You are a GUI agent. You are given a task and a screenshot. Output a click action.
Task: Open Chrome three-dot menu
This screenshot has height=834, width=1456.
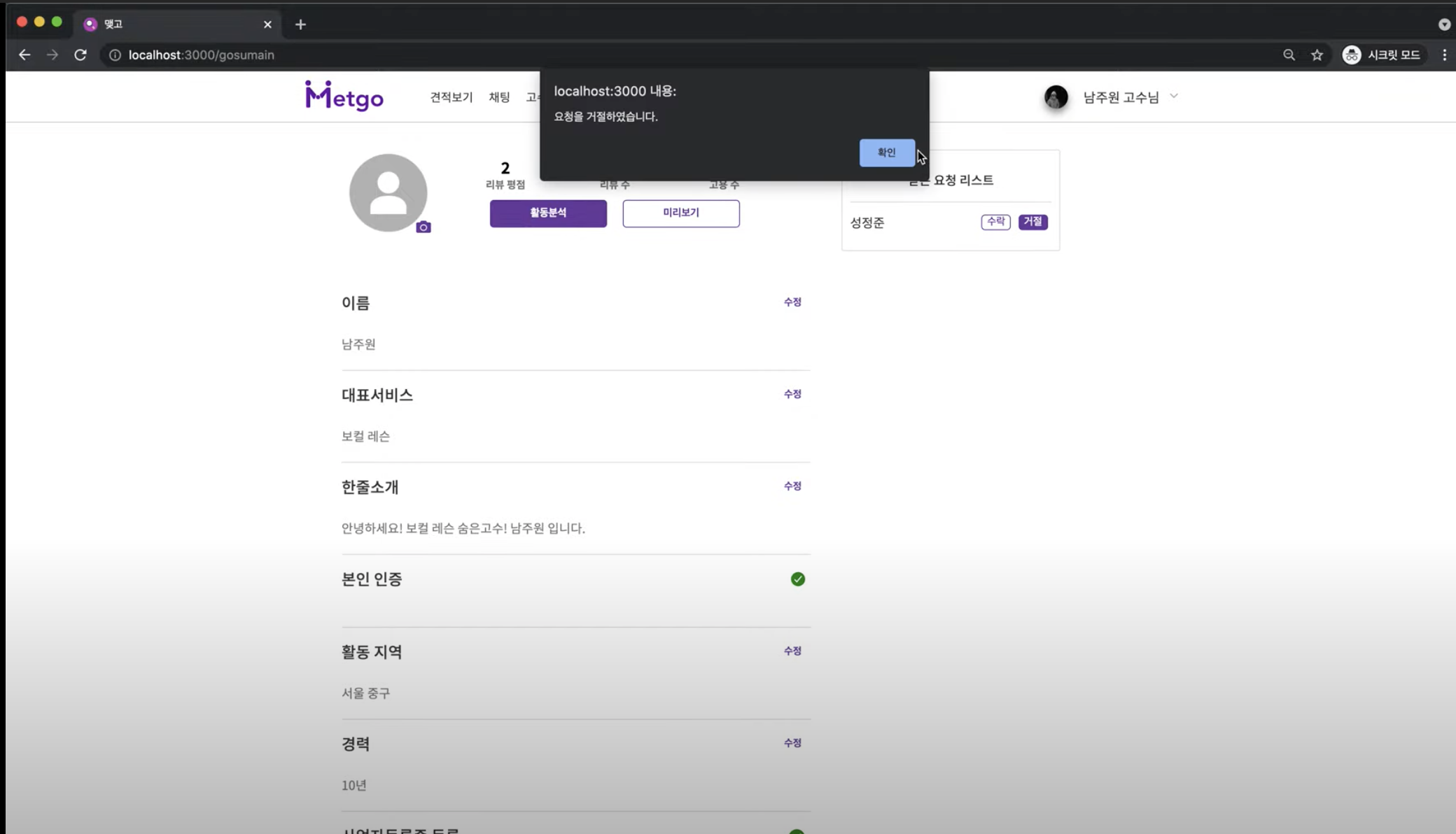(1444, 55)
